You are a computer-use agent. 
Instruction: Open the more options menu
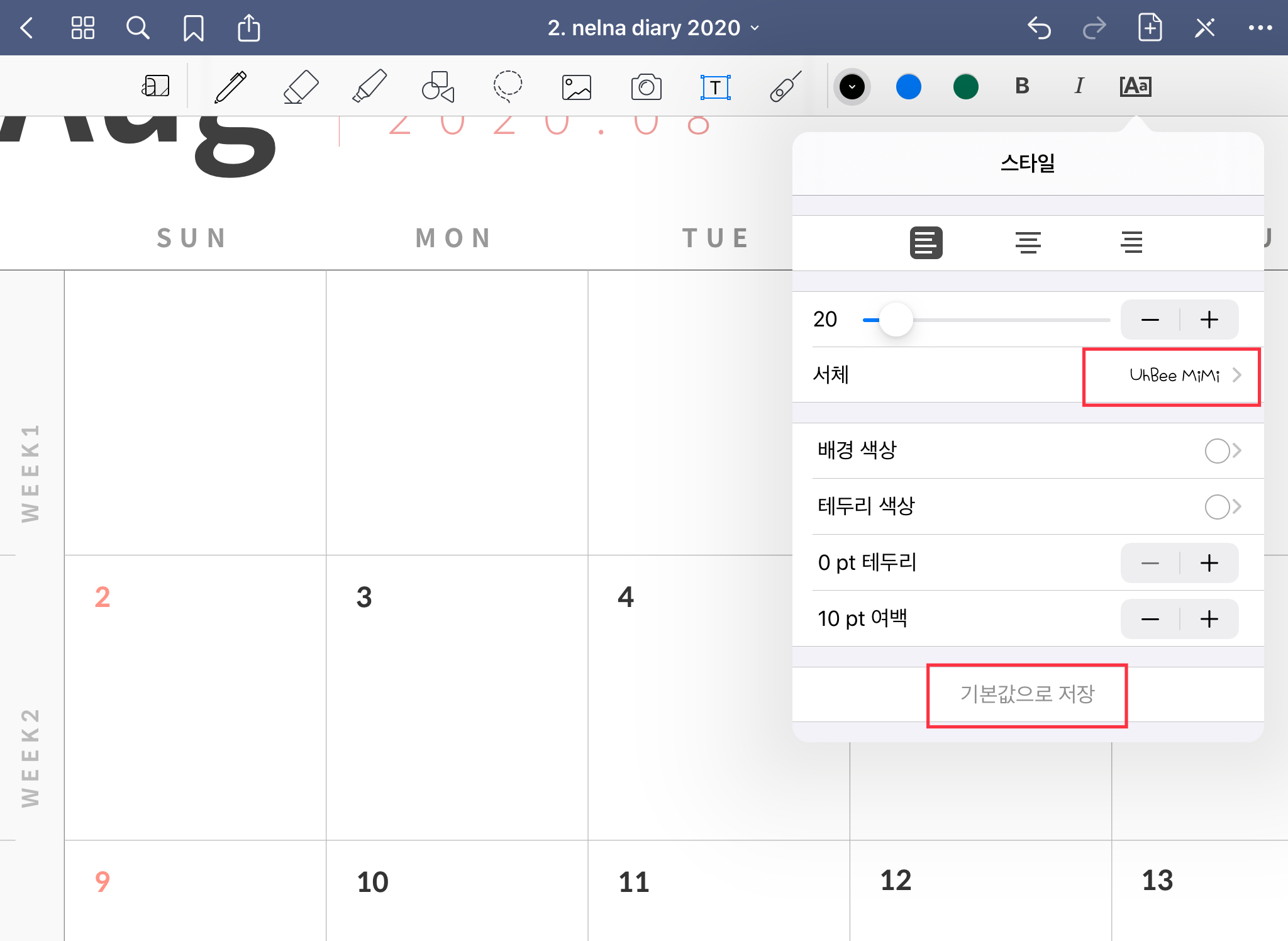click(x=1260, y=28)
